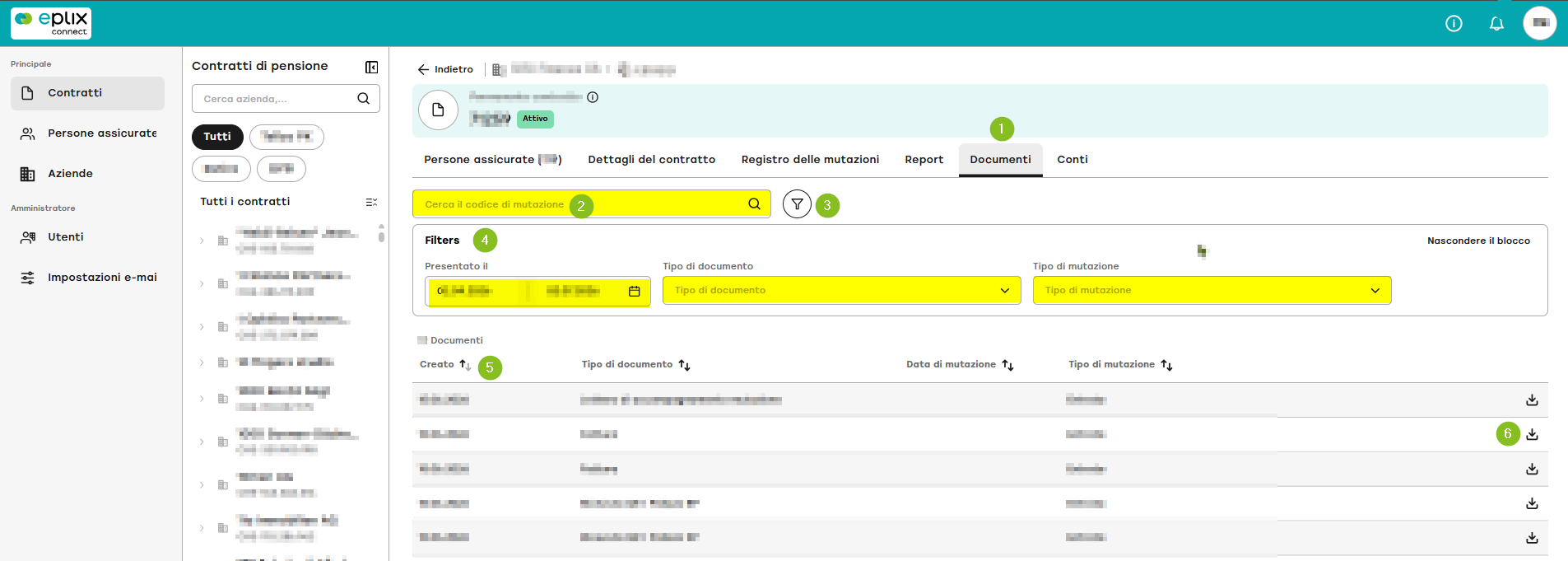Switch to Persone assicurate tab

492,160
